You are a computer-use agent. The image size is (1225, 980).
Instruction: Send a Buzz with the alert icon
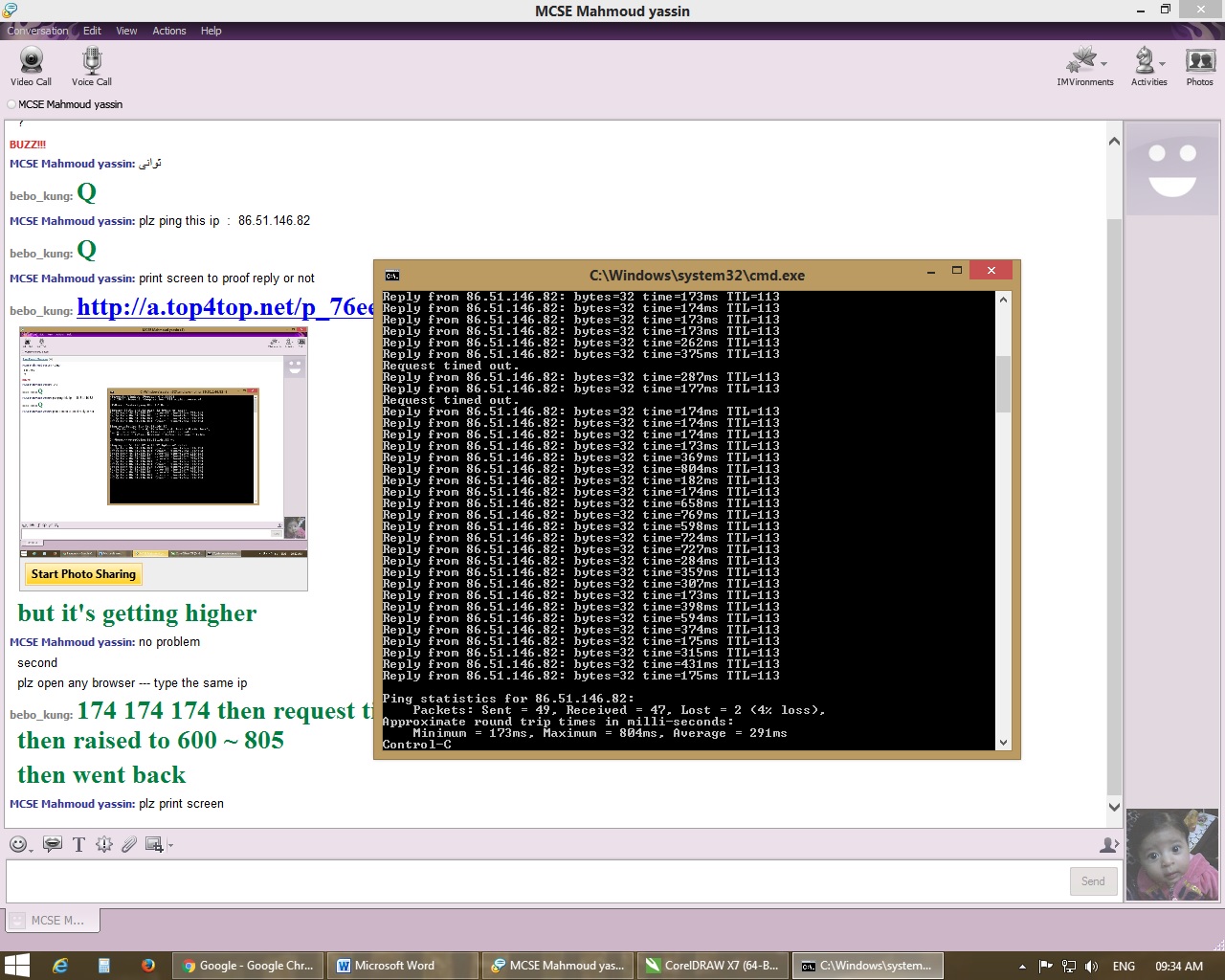[x=103, y=844]
